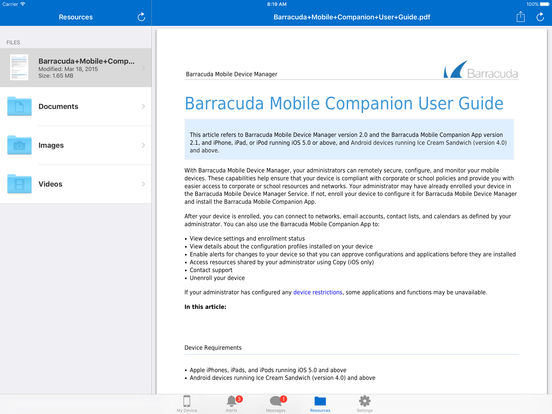The image size is (552, 414).
Task: Reload the PDF document viewer
Action: click(540, 17)
